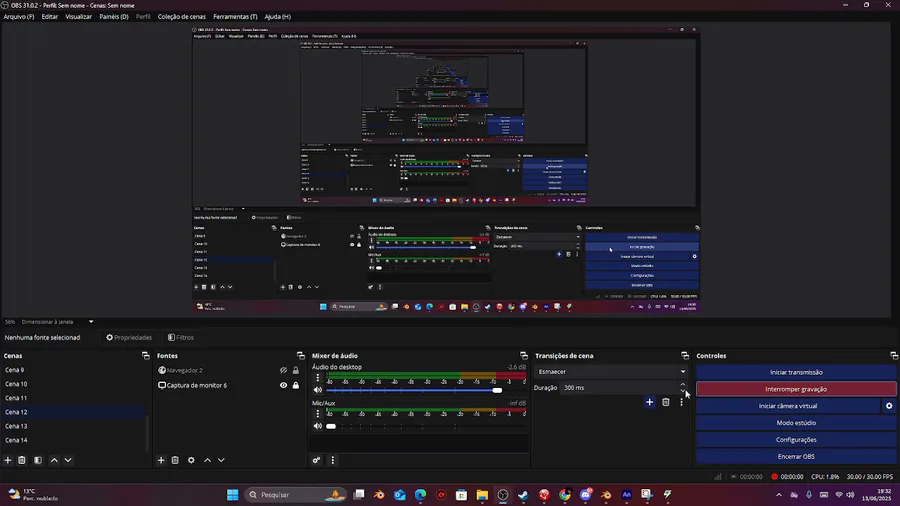Add a scene transition with plus button
900x506 pixels.
click(x=649, y=402)
